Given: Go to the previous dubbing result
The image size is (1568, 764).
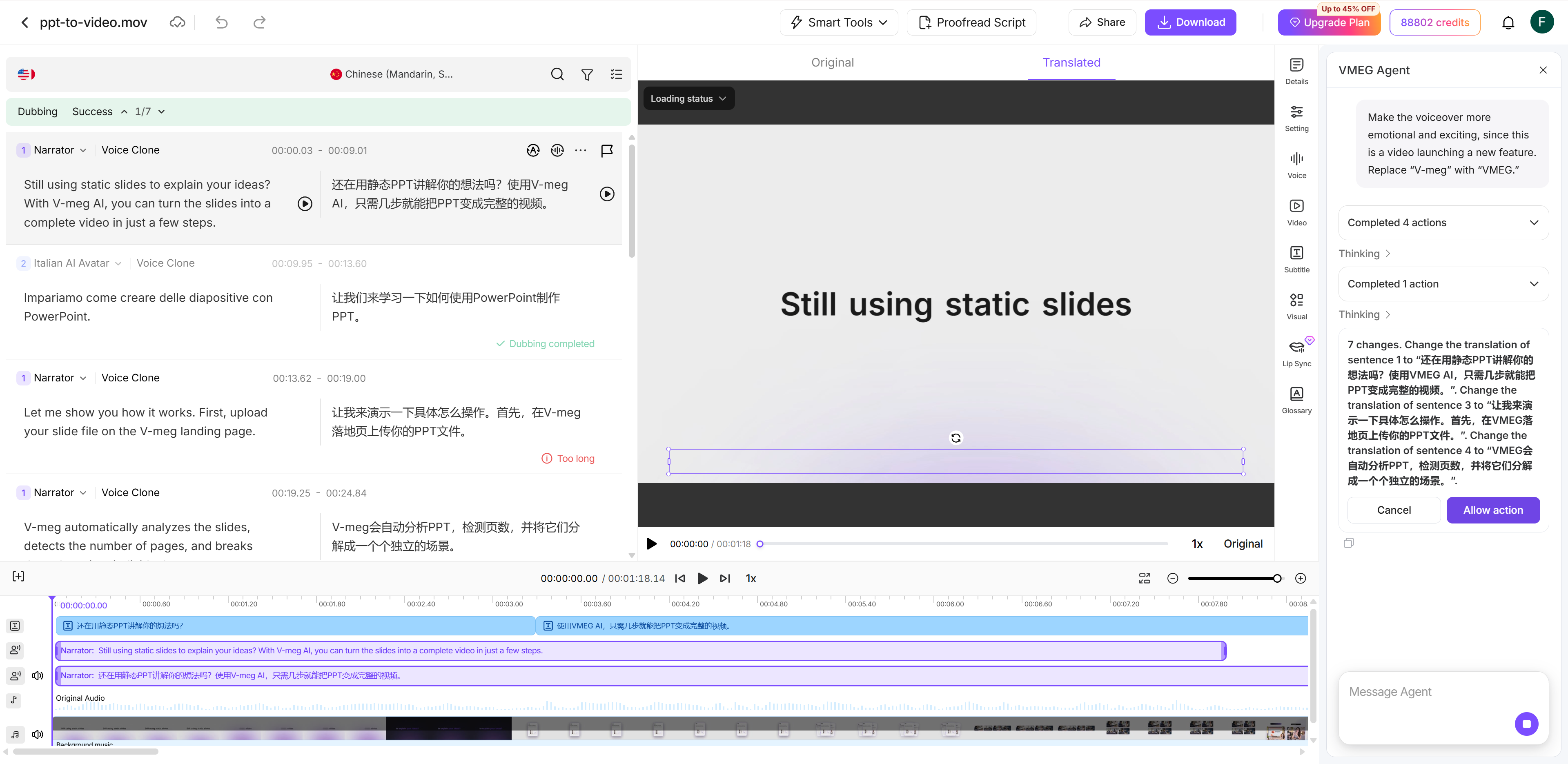Looking at the screenshot, I should coord(124,111).
